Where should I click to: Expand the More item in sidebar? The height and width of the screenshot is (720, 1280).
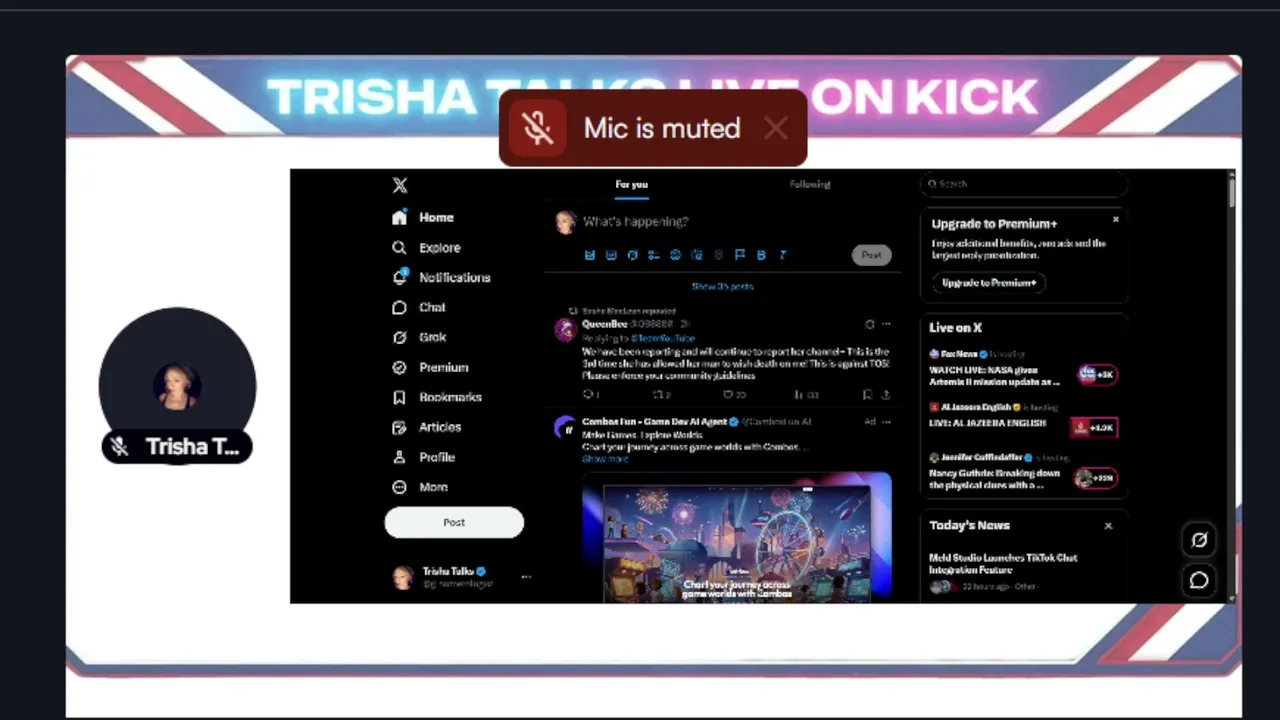coord(420,487)
